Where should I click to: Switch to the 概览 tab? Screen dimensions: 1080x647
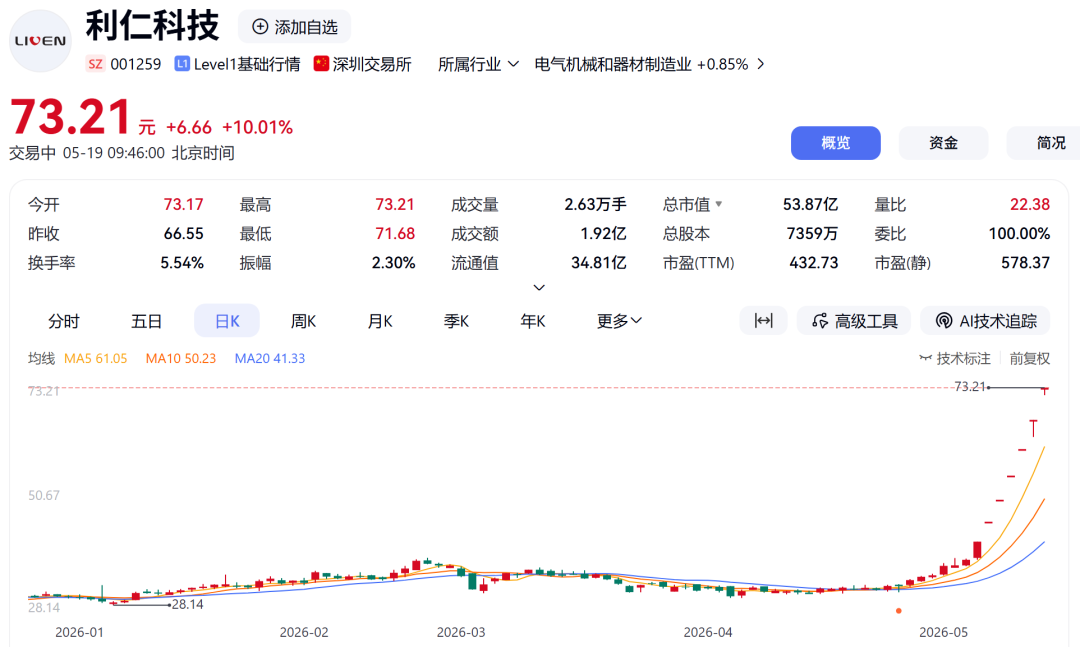[835, 143]
